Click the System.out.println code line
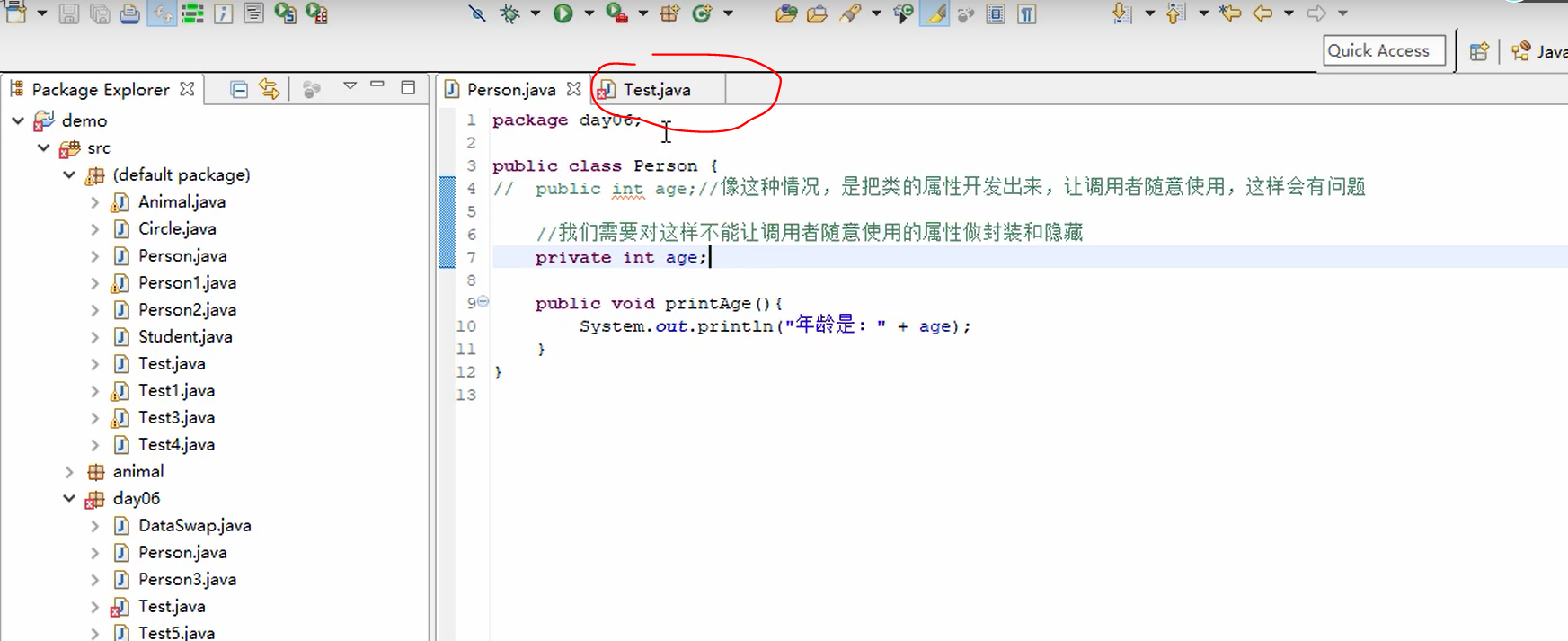Viewport: 1568px width, 641px height. point(775,325)
